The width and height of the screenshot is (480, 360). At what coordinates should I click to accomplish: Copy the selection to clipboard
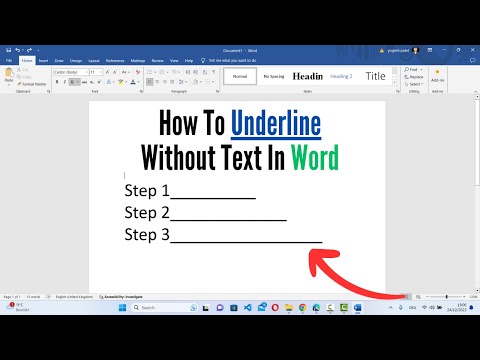click(24, 77)
